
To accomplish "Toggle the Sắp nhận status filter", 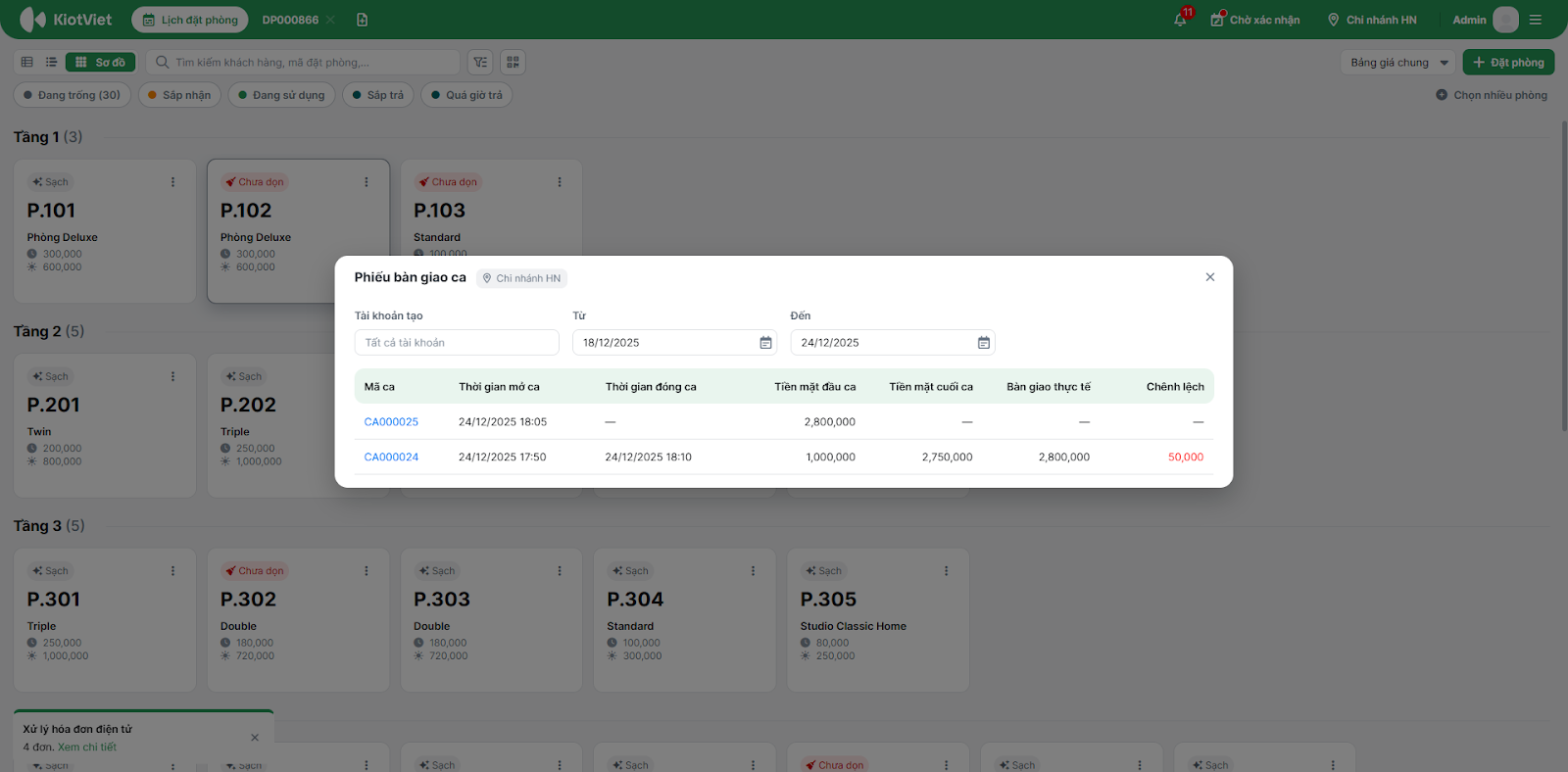I will pyautogui.click(x=179, y=95).
